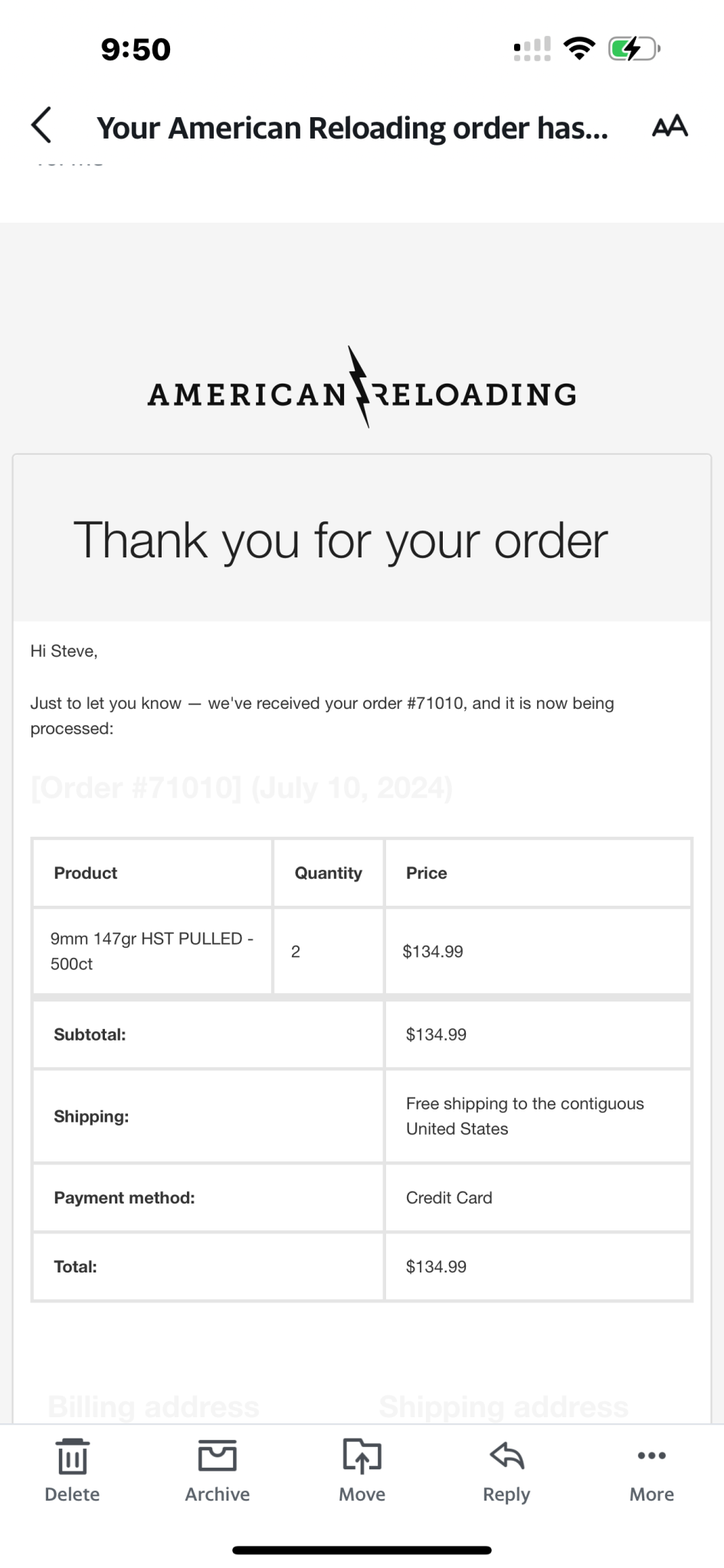Tap the email subject title
The image size is (724, 1568).
tap(352, 128)
